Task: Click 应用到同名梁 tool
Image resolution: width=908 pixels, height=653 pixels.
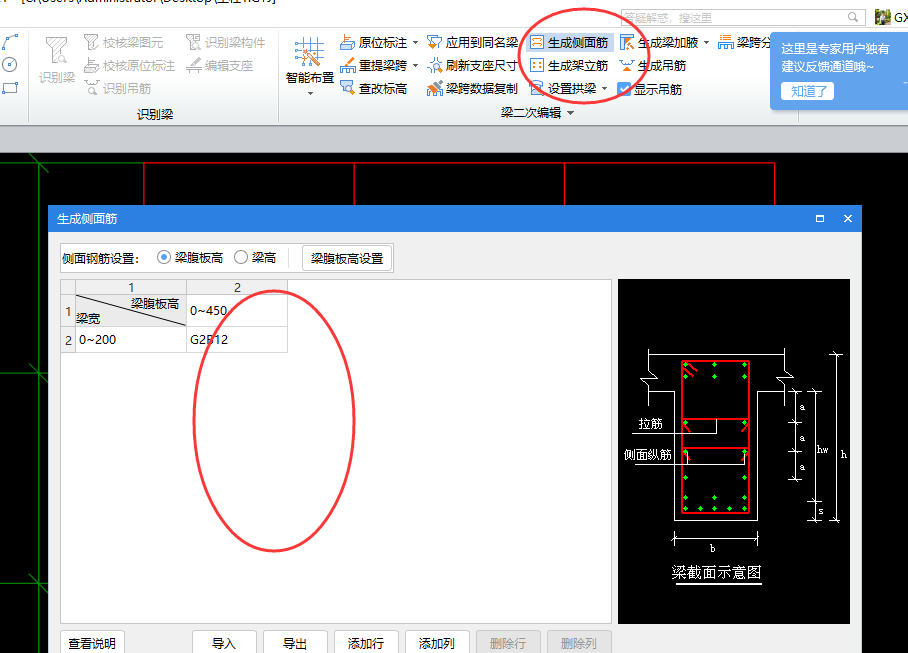Action: [473, 42]
